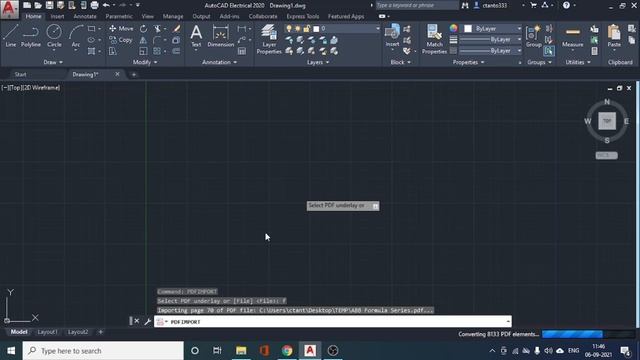This screenshot has height=360, width=640.
Task: Click the customize command line wrench icon
Action: click(x=147, y=322)
